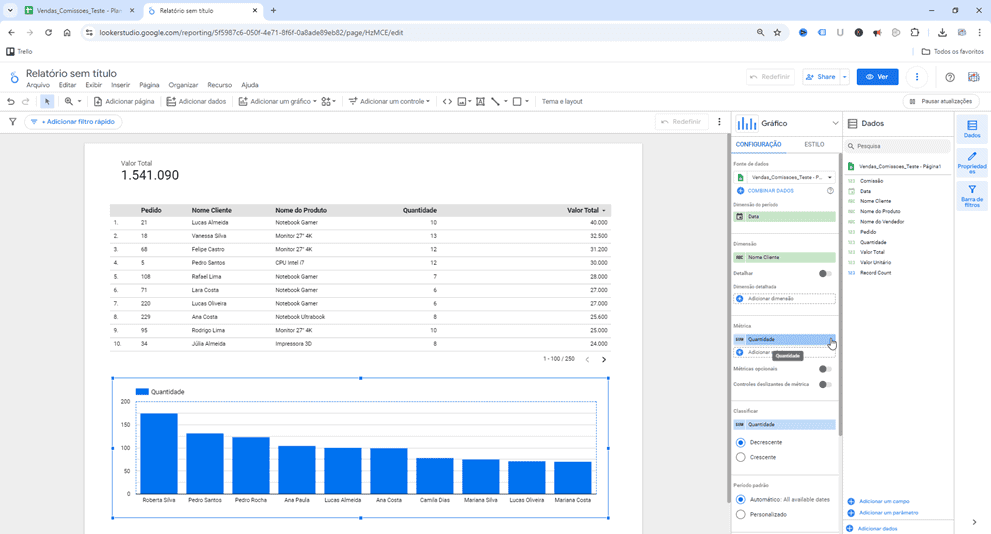
Task: Click the help question mark icon
Action: [949, 77]
